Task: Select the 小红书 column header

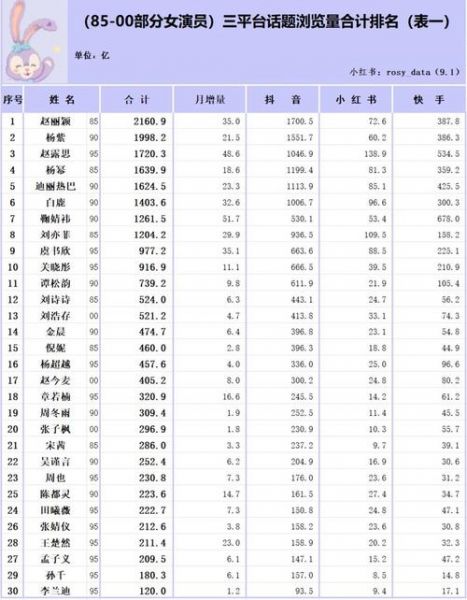Action: pyautogui.click(x=356, y=100)
